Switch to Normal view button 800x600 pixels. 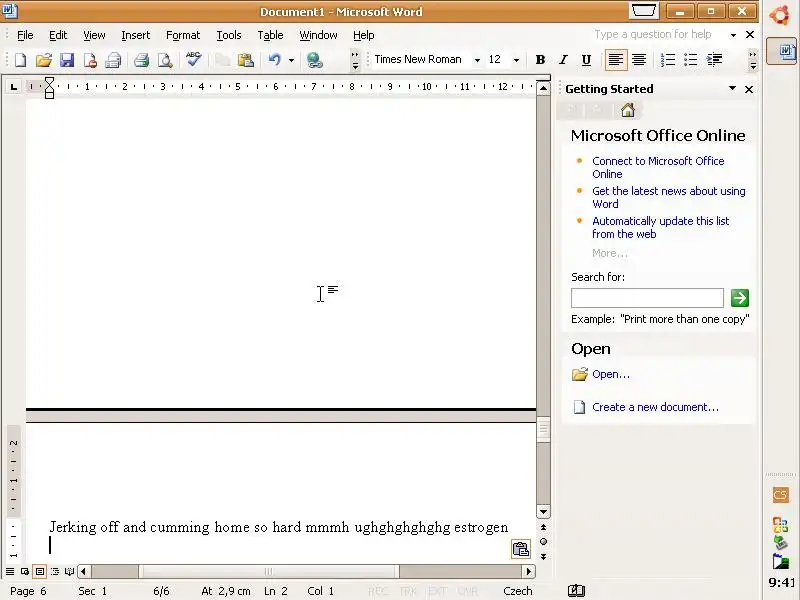pyautogui.click(x=10, y=571)
